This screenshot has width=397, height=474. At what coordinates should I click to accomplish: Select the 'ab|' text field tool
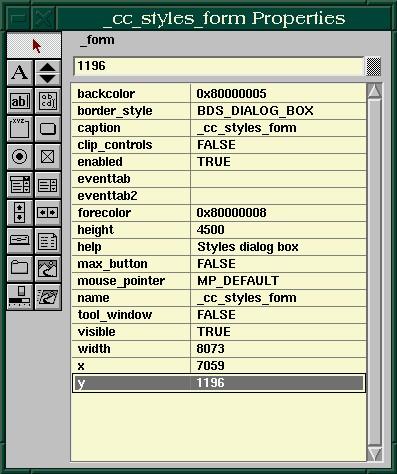pos(20,101)
